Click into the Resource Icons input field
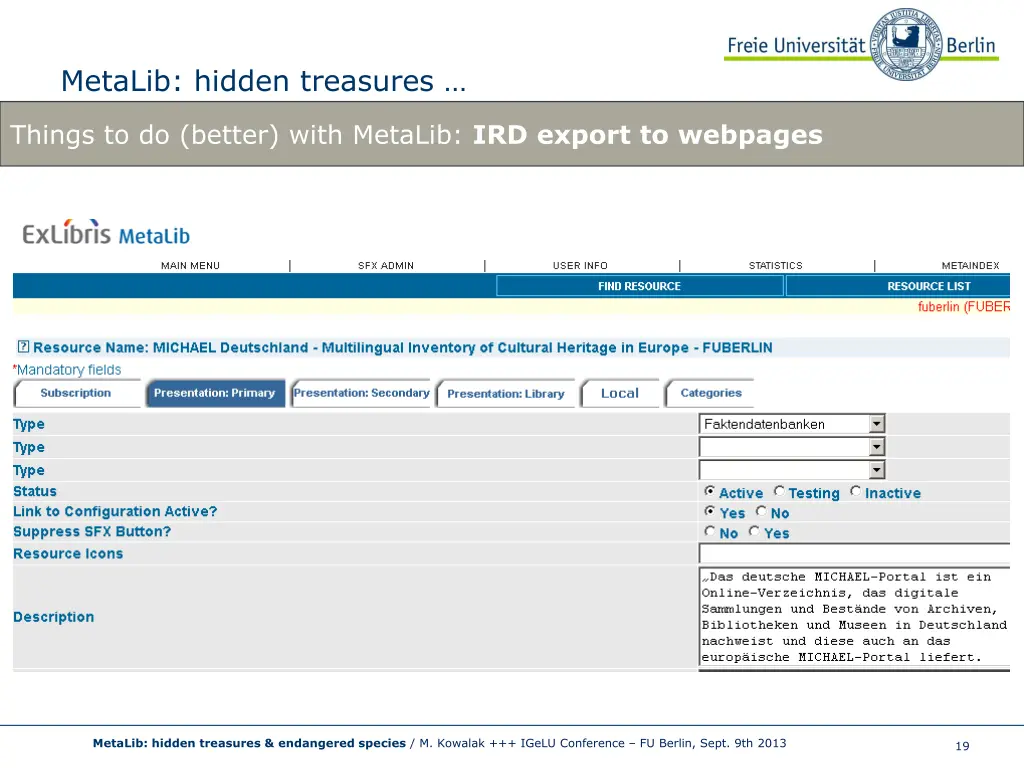1024x768 pixels. (x=854, y=553)
